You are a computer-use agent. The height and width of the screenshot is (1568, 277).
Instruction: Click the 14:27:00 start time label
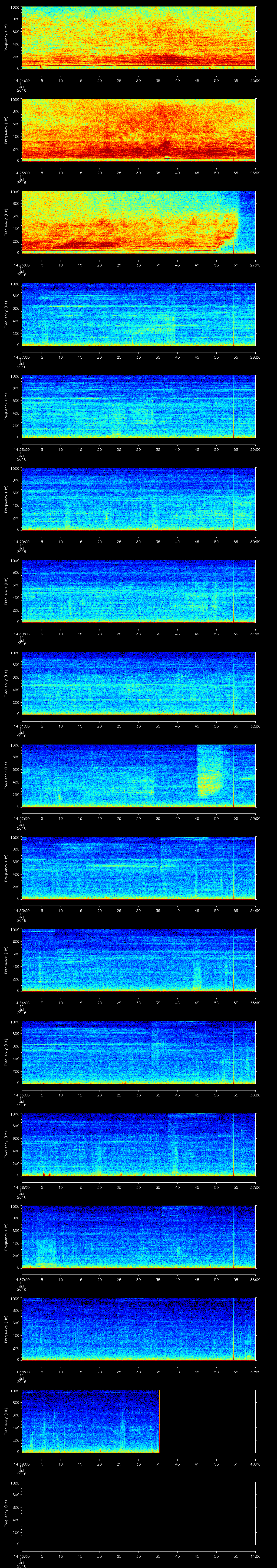click(x=21, y=357)
